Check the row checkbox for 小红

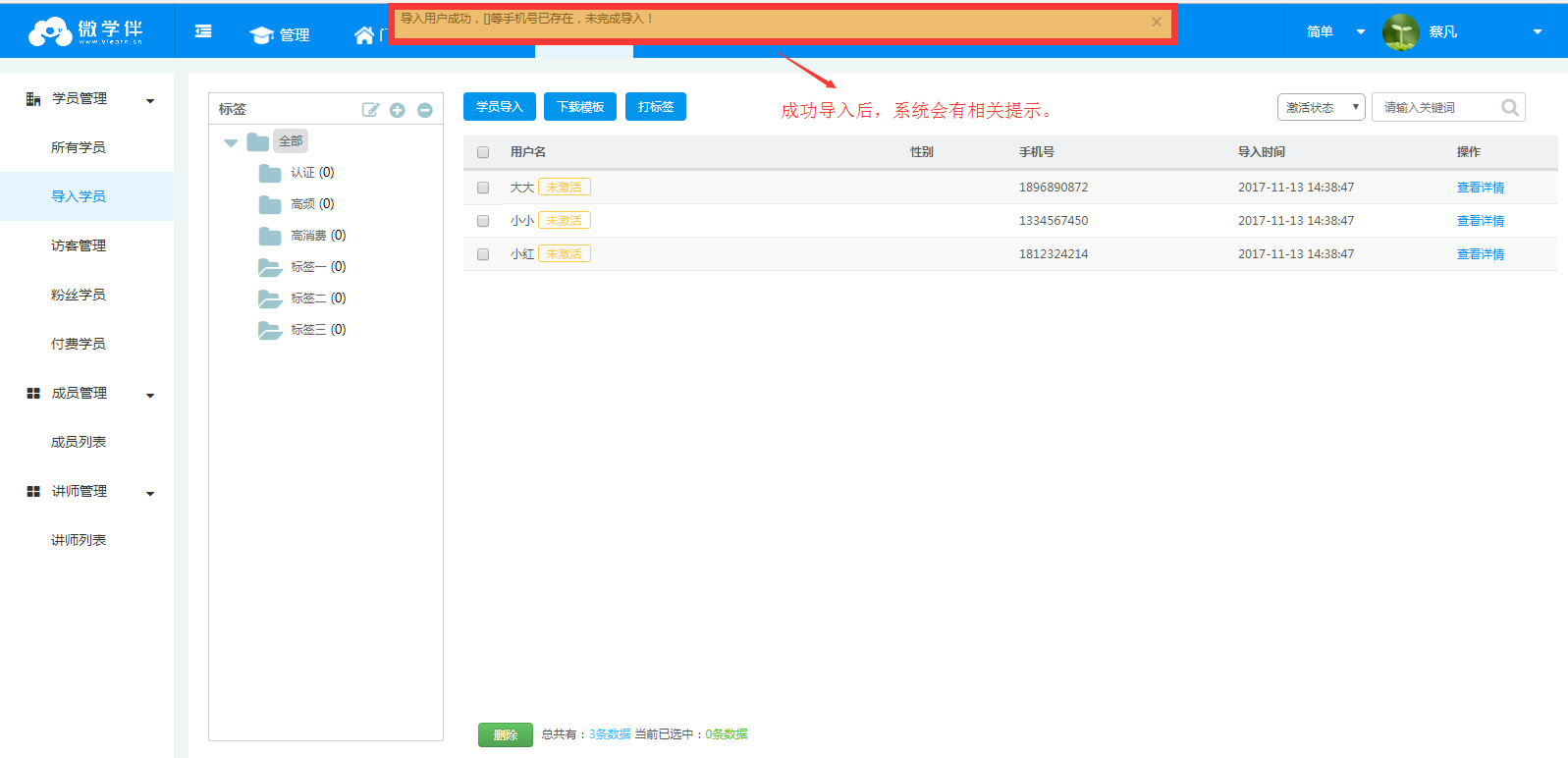pos(483,254)
